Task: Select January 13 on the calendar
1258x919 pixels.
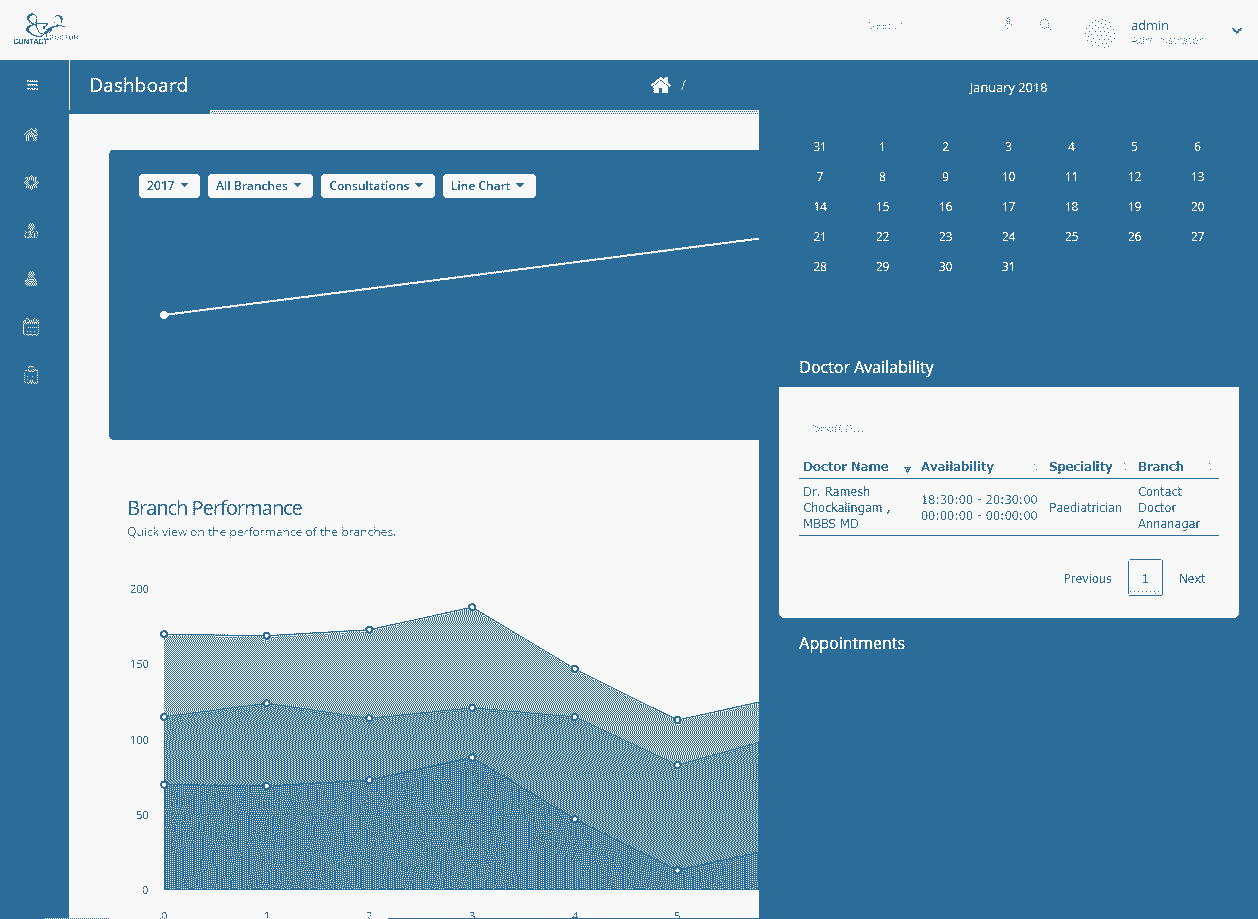Action: (x=1197, y=177)
